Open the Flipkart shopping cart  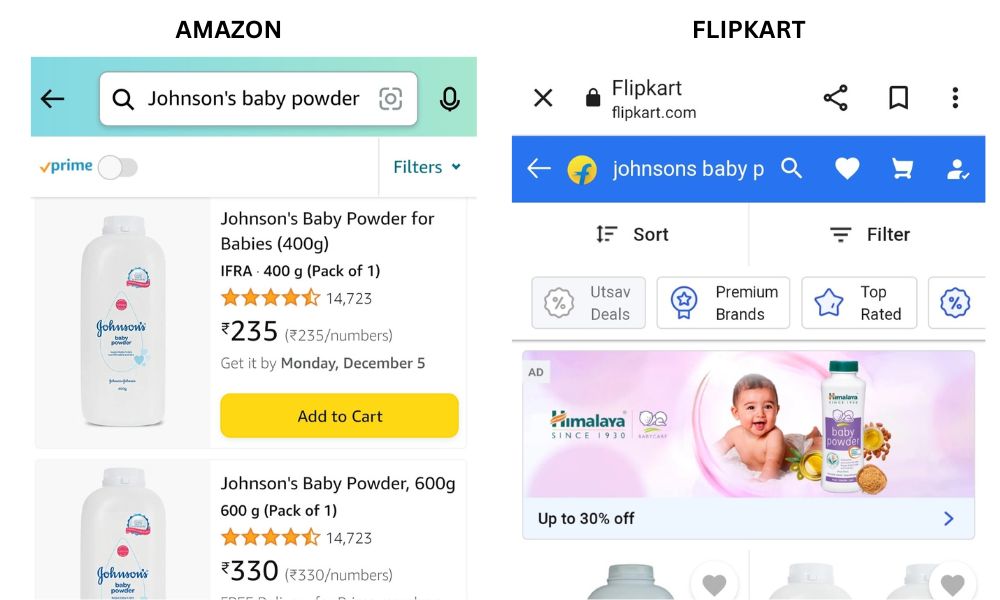pyautogui.click(x=902, y=168)
